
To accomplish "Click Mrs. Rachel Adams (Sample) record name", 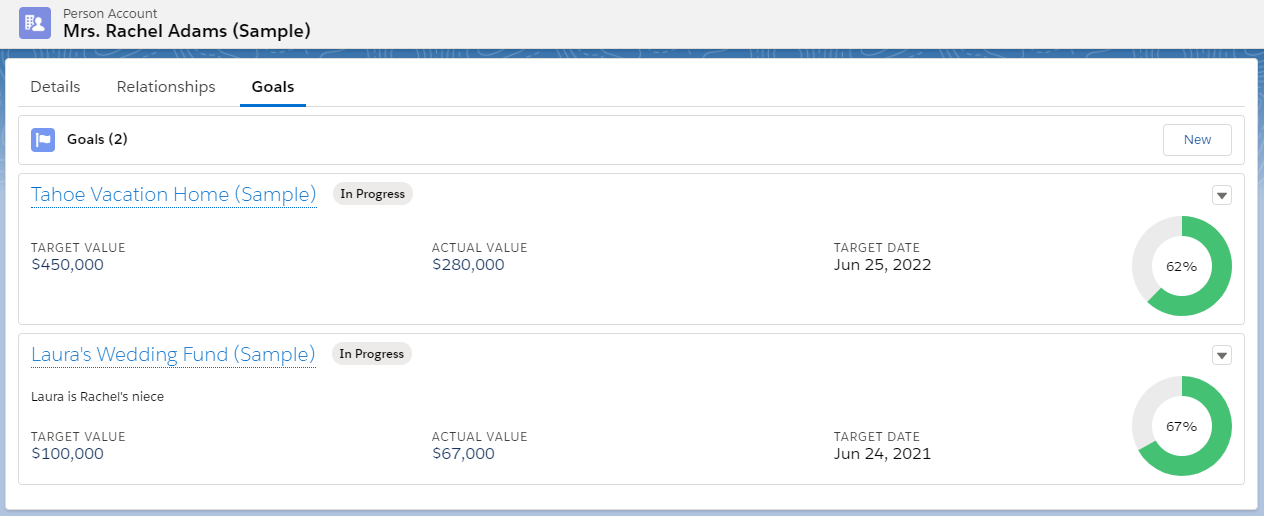I will click(187, 31).
